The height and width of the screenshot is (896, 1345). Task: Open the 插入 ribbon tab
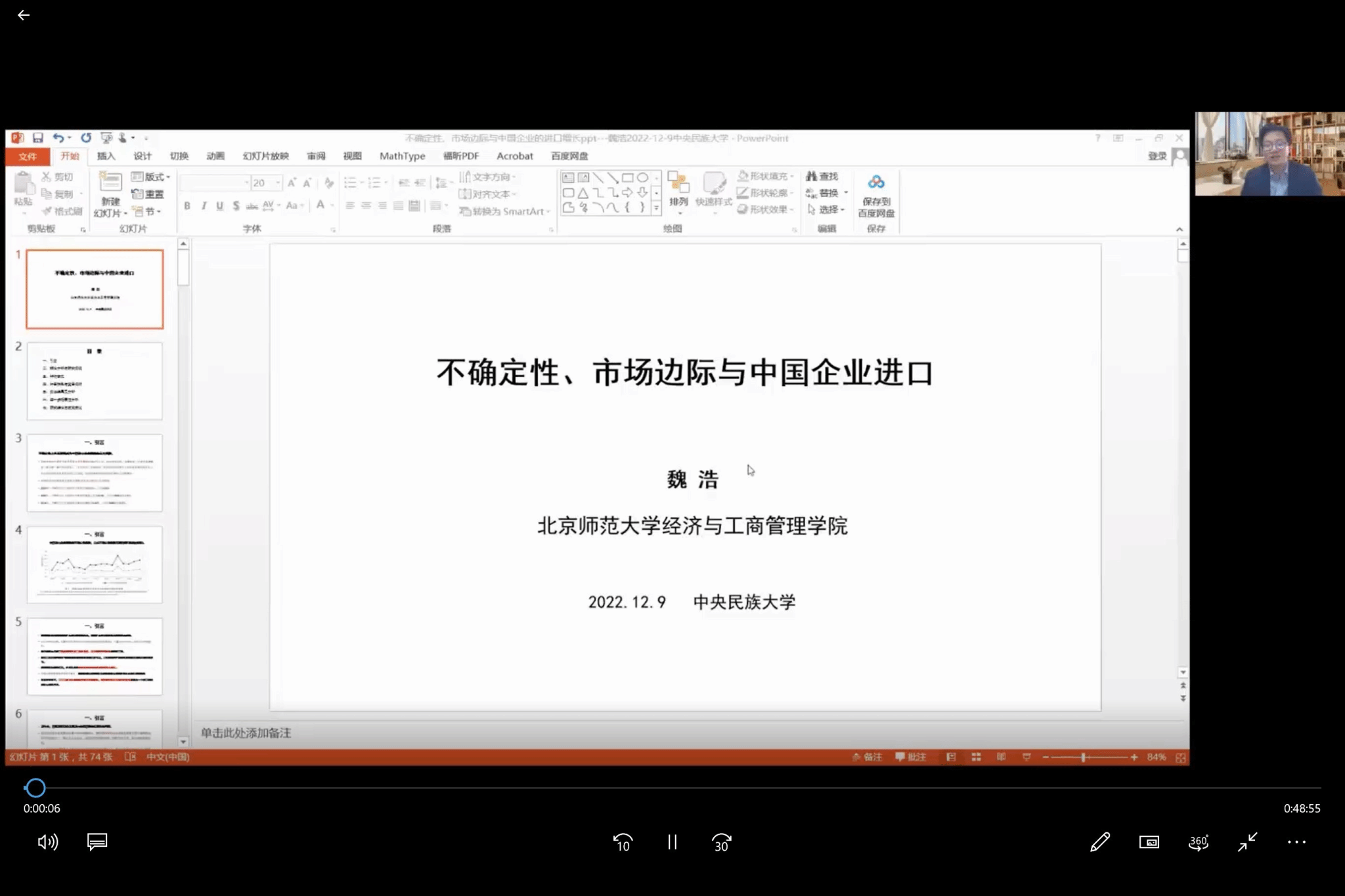106,156
